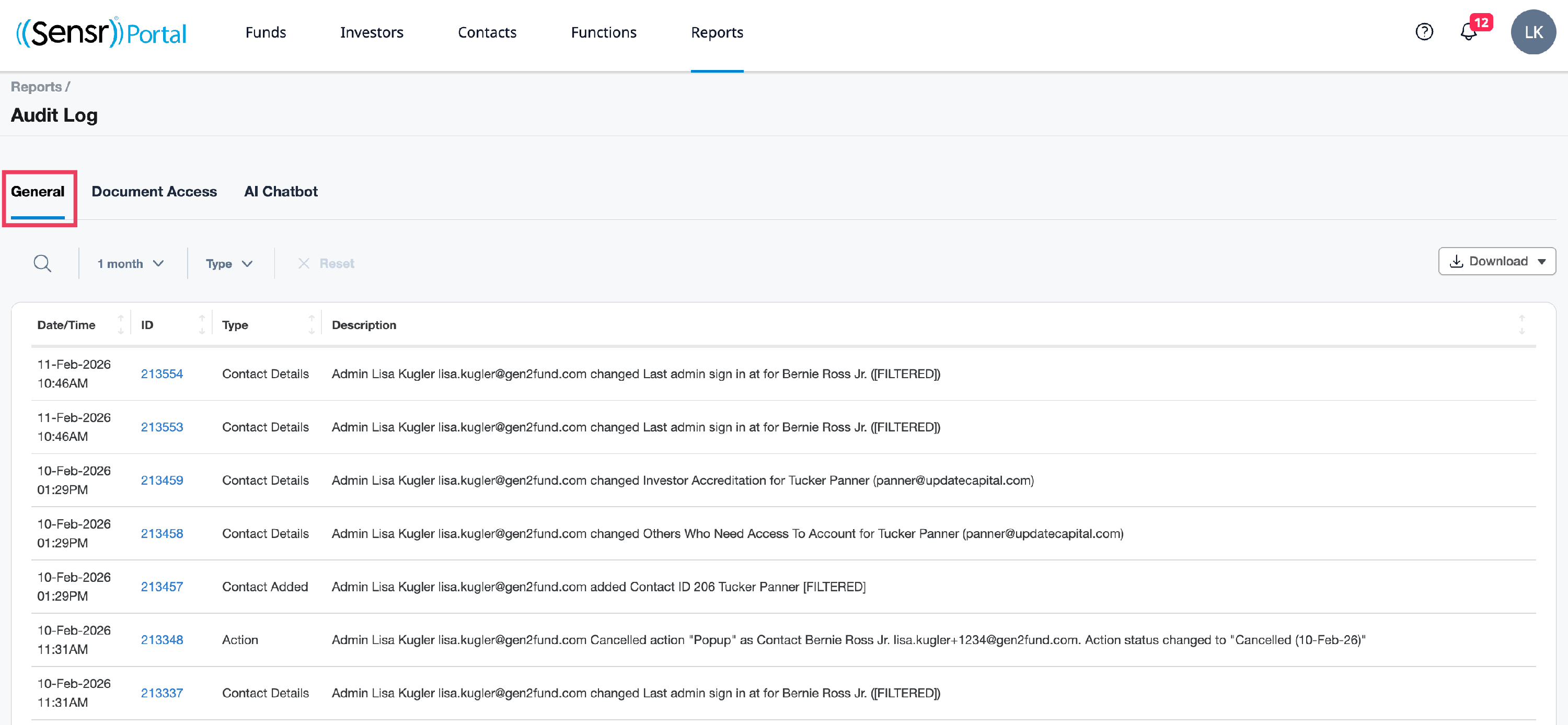The height and width of the screenshot is (725, 1568).
Task: Open the Functions menu item
Action: pyautogui.click(x=603, y=32)
